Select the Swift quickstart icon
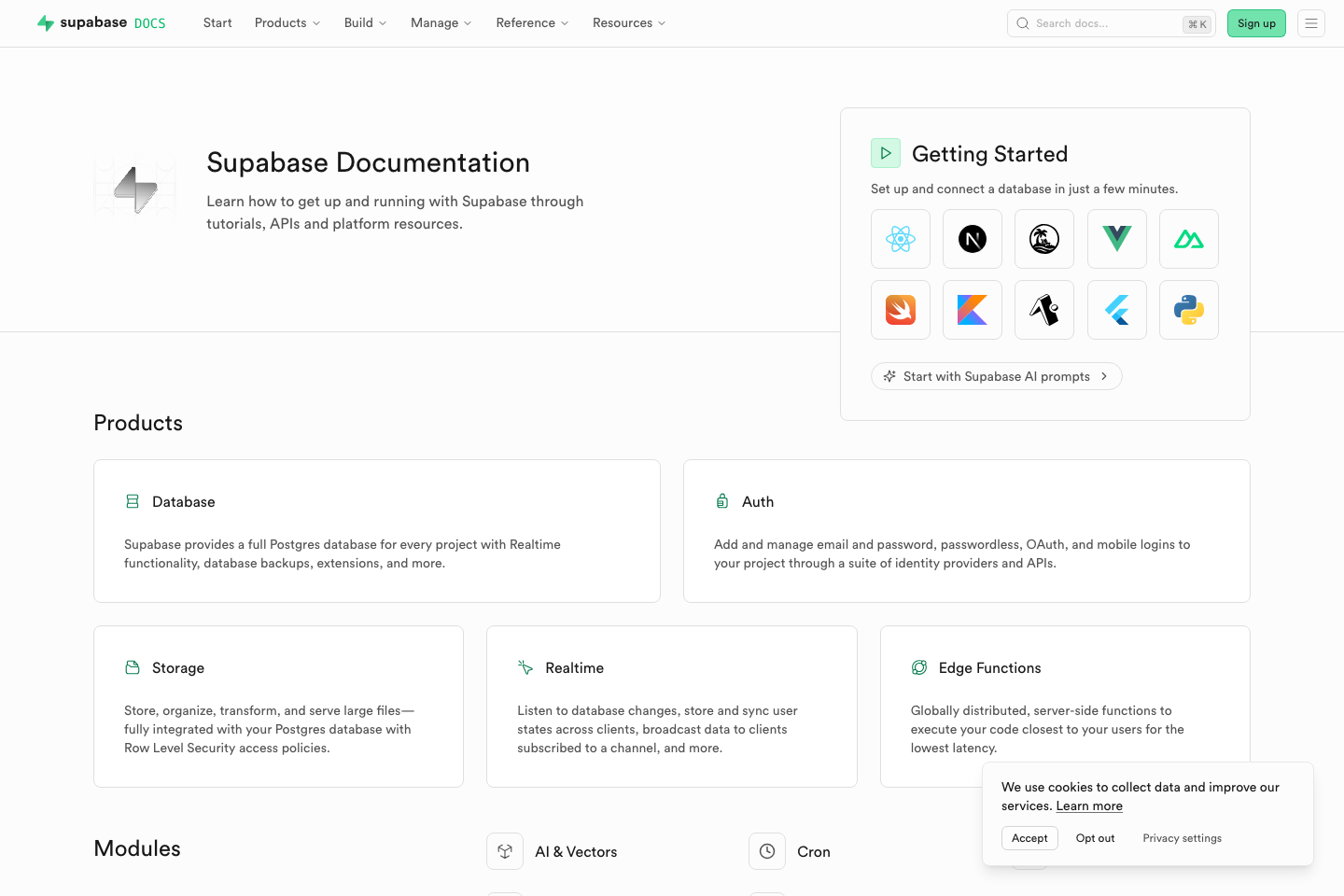This screenshot has height=896, width=1344. tap(900, 310)
